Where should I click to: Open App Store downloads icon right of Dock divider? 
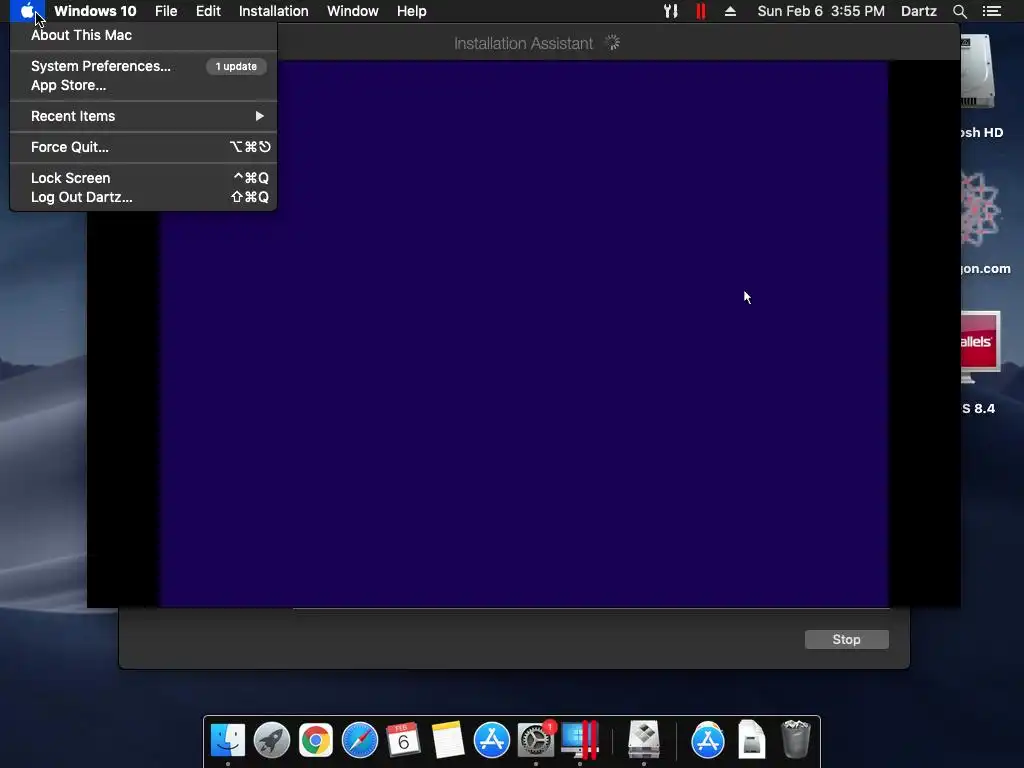[708, 740]
